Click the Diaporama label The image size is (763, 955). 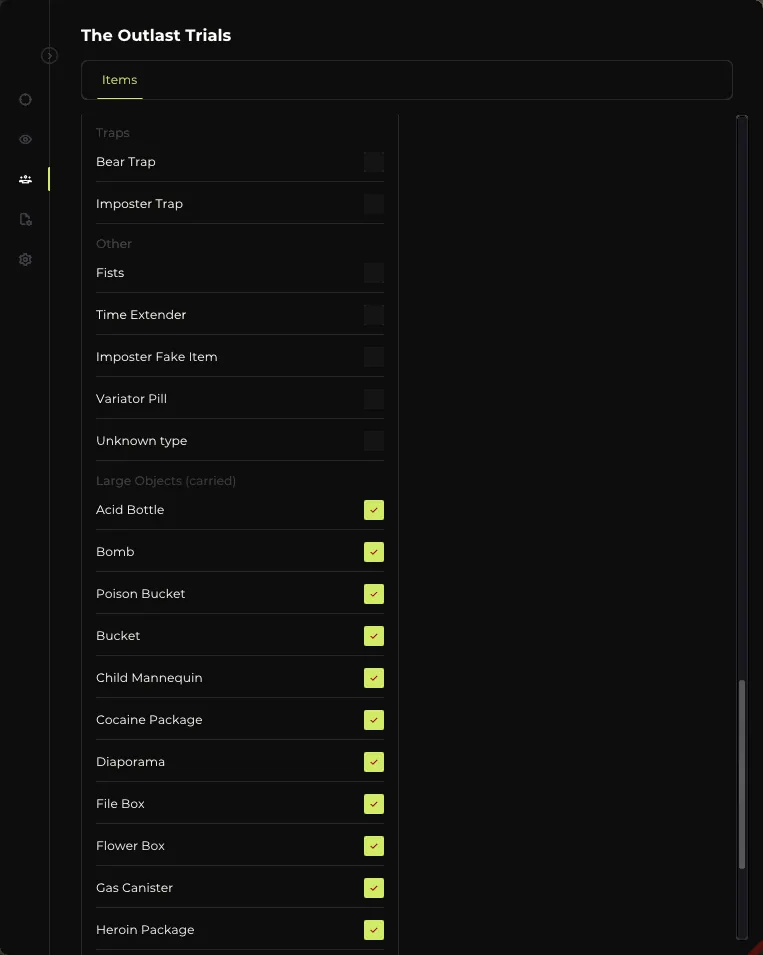tap(130, 762)
